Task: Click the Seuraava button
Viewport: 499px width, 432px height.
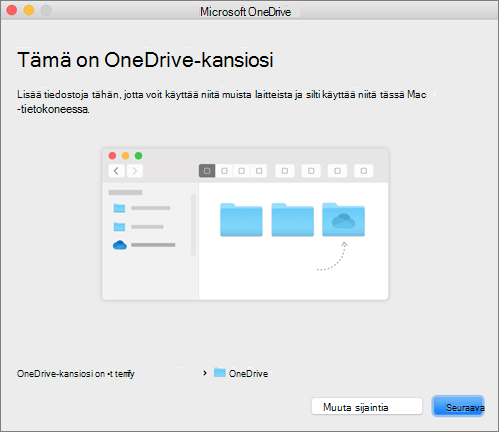Action: tap(458, 406)
